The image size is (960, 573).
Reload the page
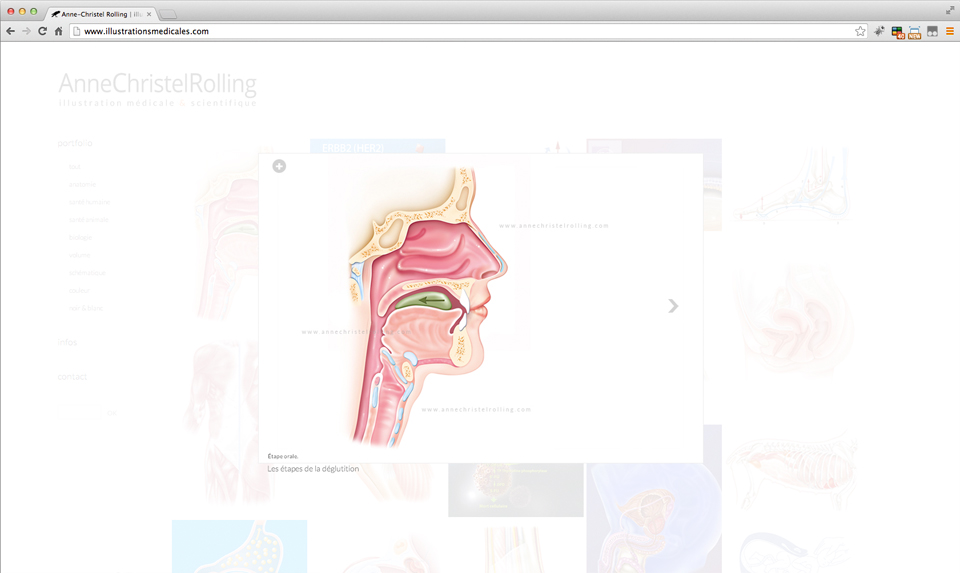coord(42,31)
